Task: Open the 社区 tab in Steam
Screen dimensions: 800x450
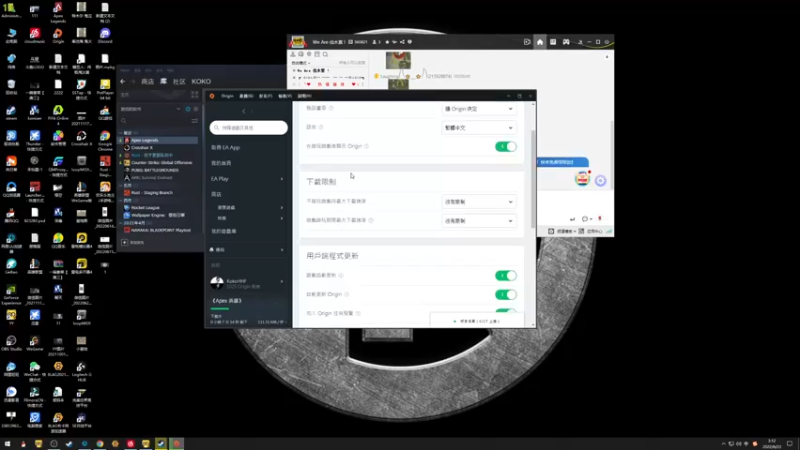Action: click(179, 82)
